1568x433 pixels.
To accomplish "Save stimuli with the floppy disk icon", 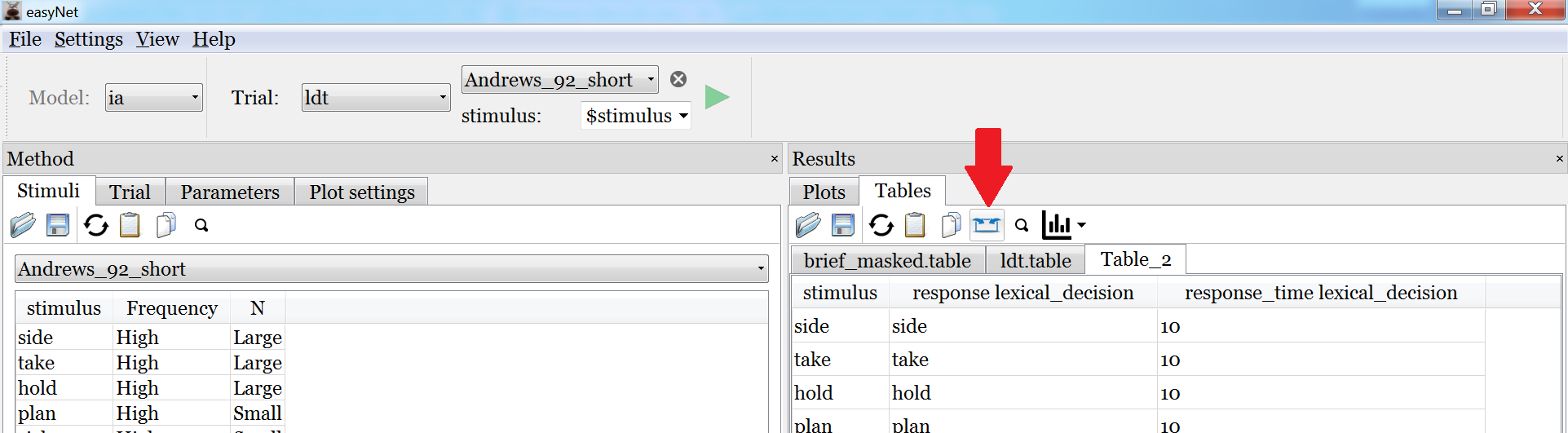I will [x=58, y=225].
